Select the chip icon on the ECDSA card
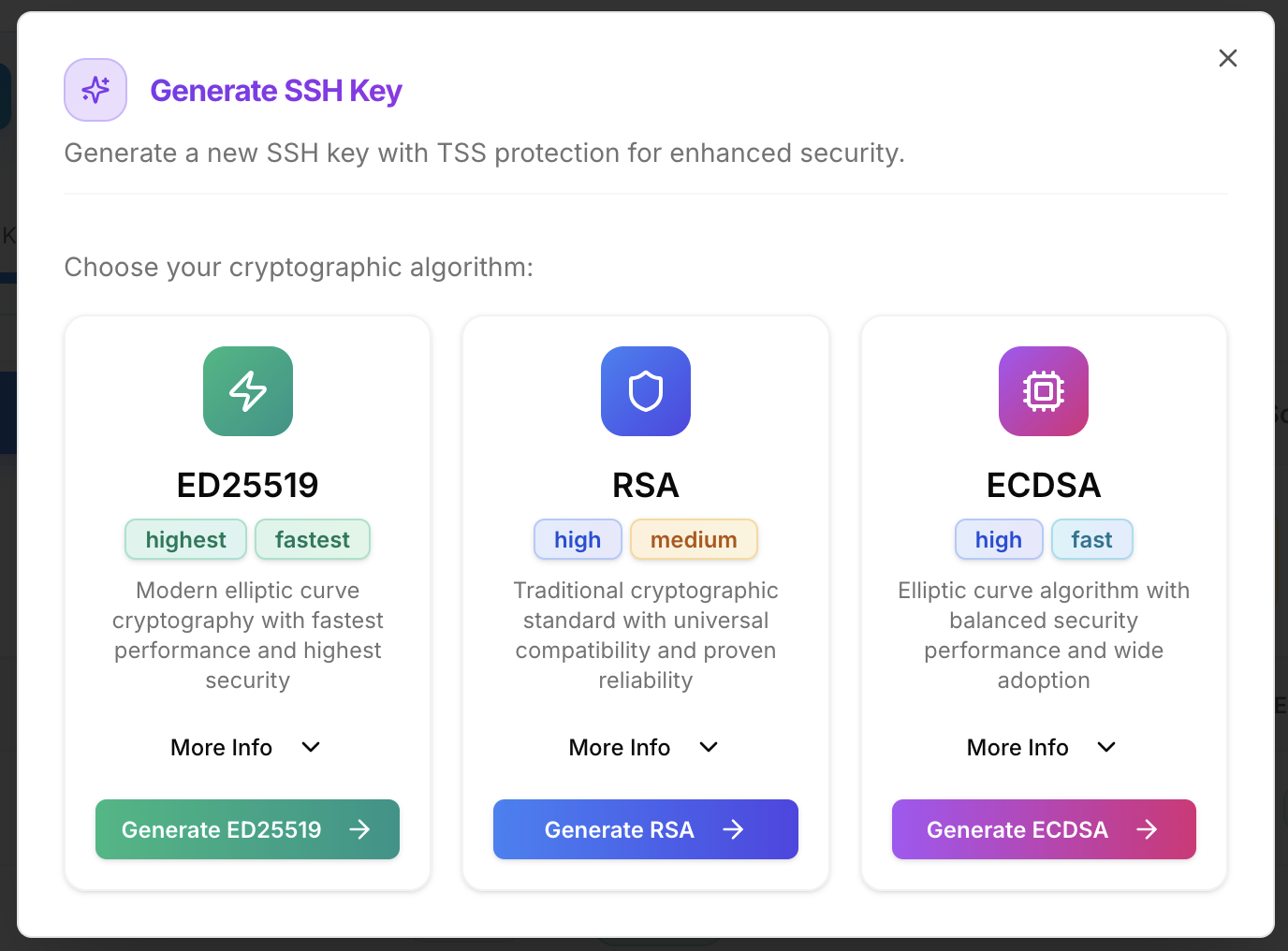 pyautogui.click(x=1043, y=391)
